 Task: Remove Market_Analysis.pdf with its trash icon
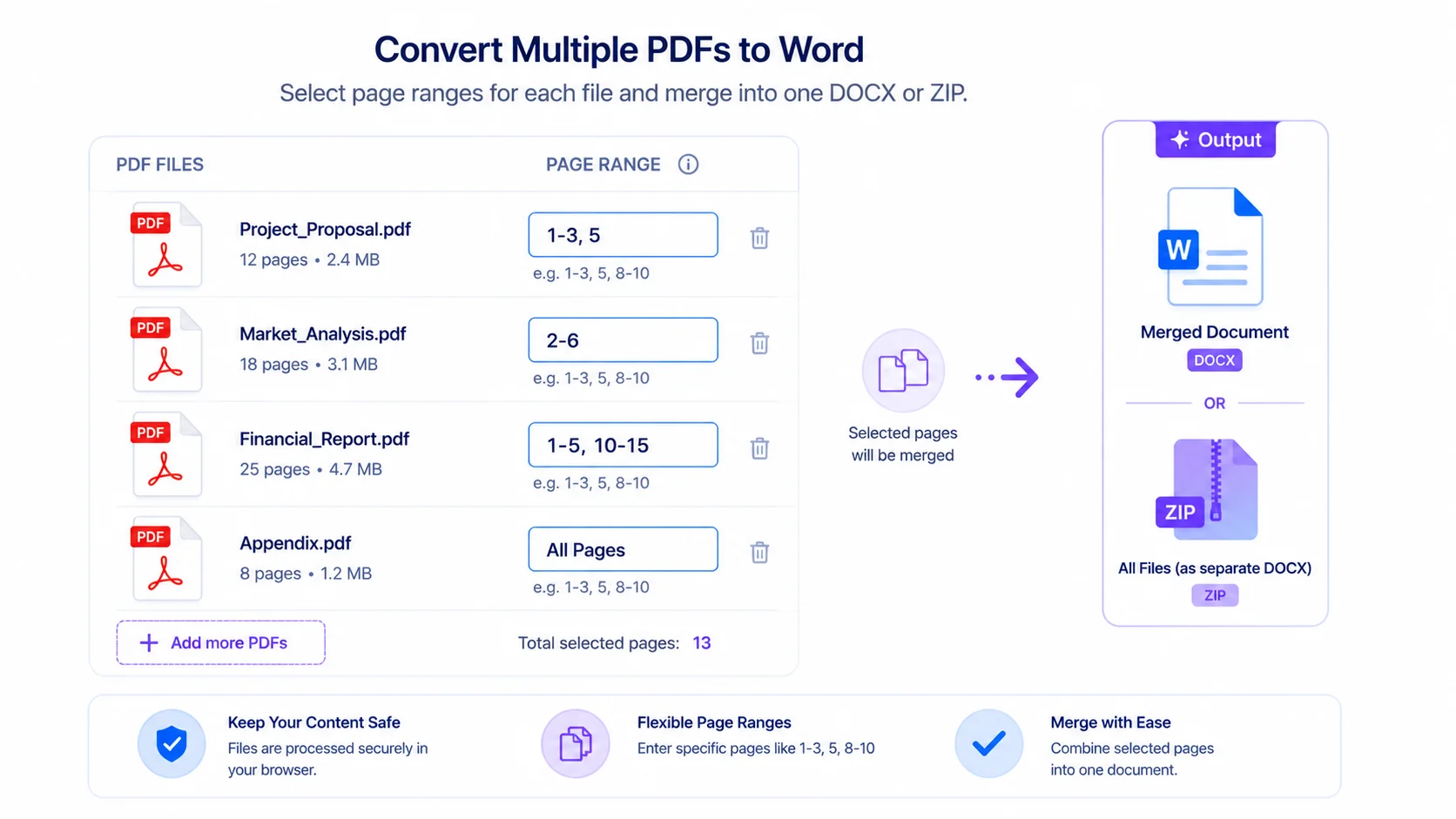click(x=759, y=343)
